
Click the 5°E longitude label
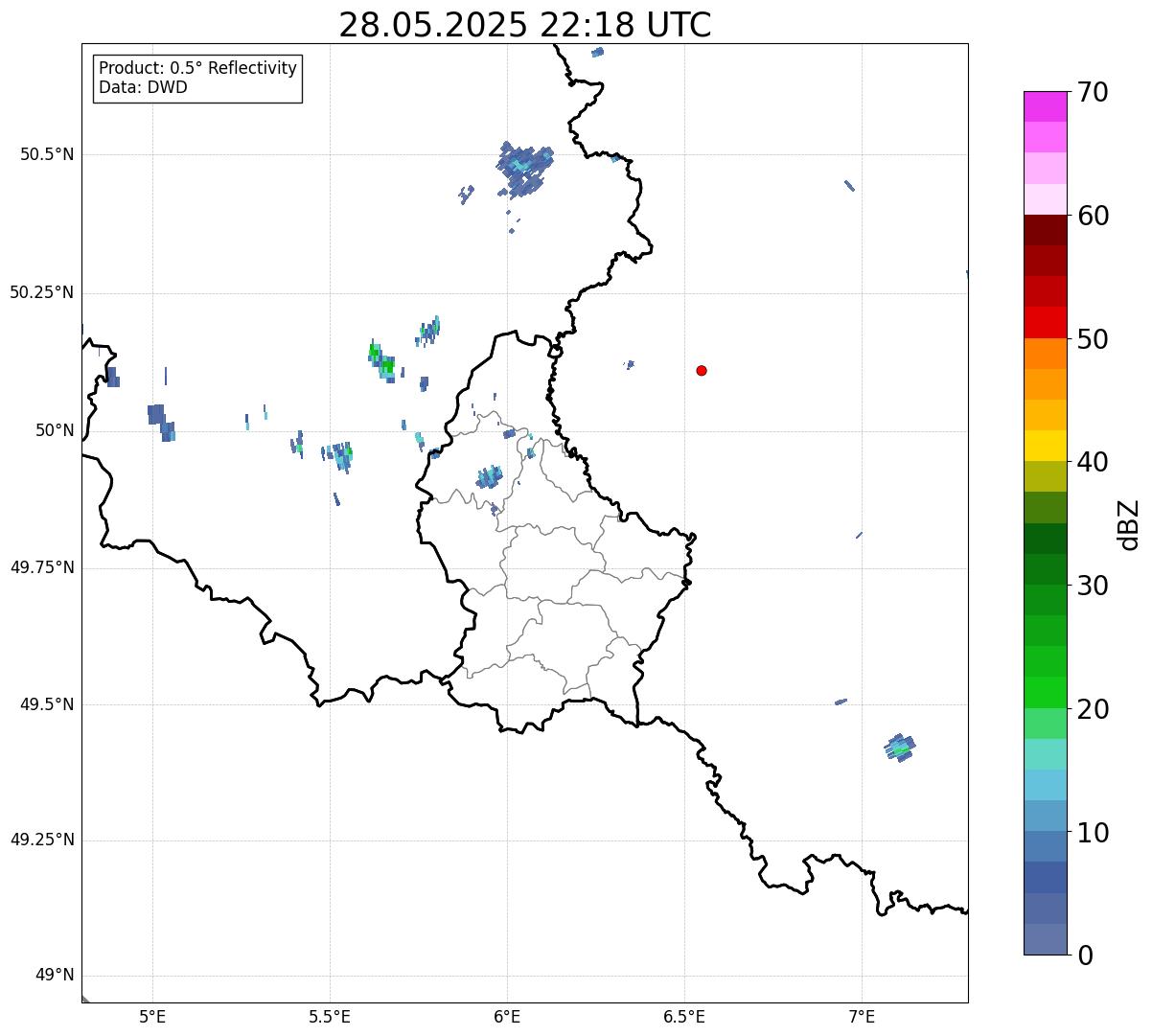point(152,1016)
